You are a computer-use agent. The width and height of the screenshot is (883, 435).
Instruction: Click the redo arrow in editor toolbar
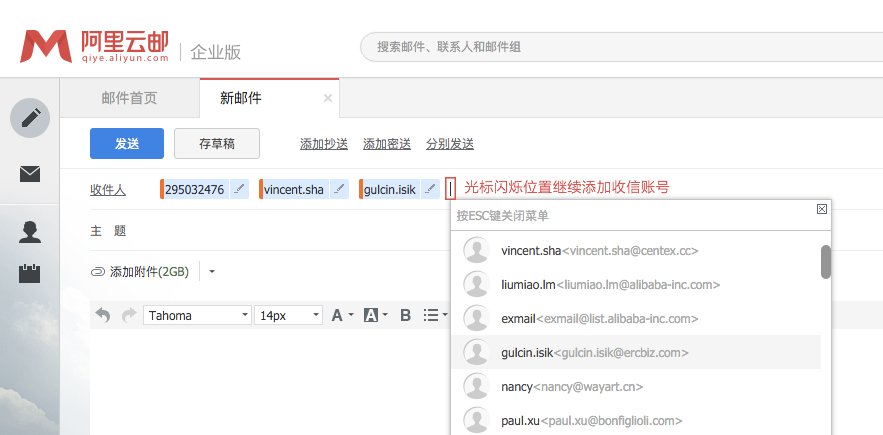pos(128,315)
